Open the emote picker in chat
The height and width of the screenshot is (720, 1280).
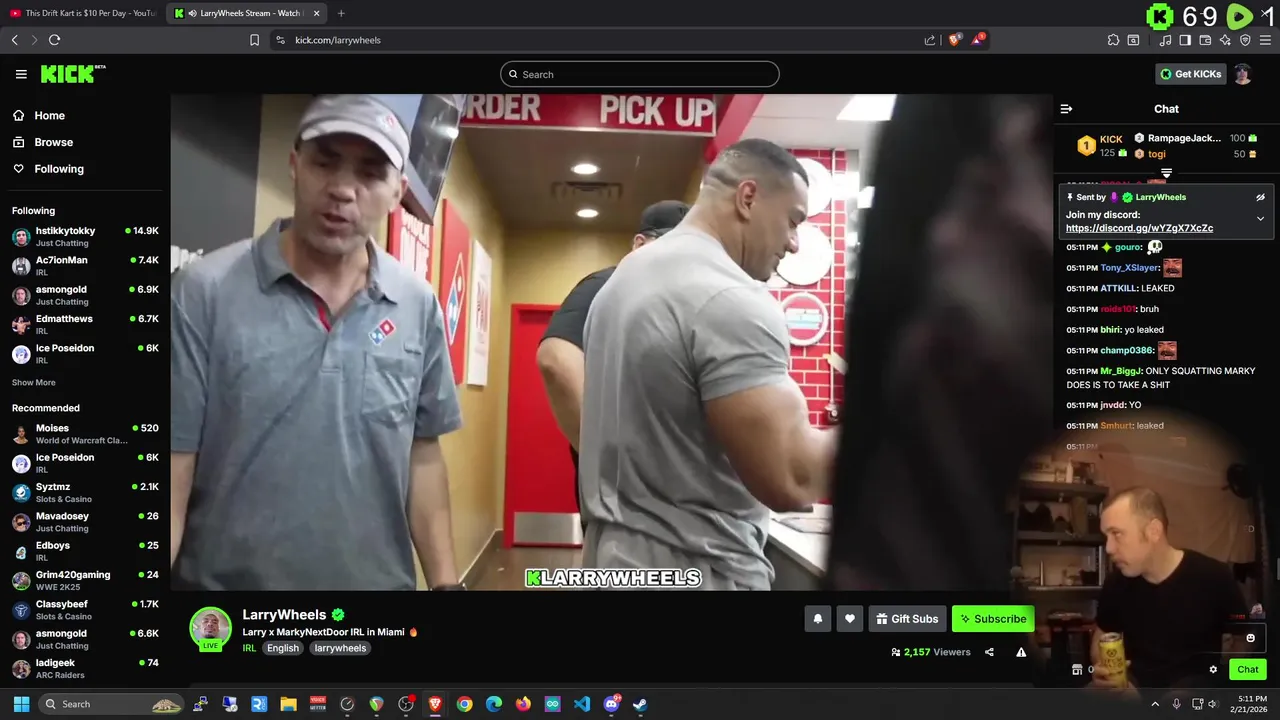pyautogui.click(x=1250, y=638)
